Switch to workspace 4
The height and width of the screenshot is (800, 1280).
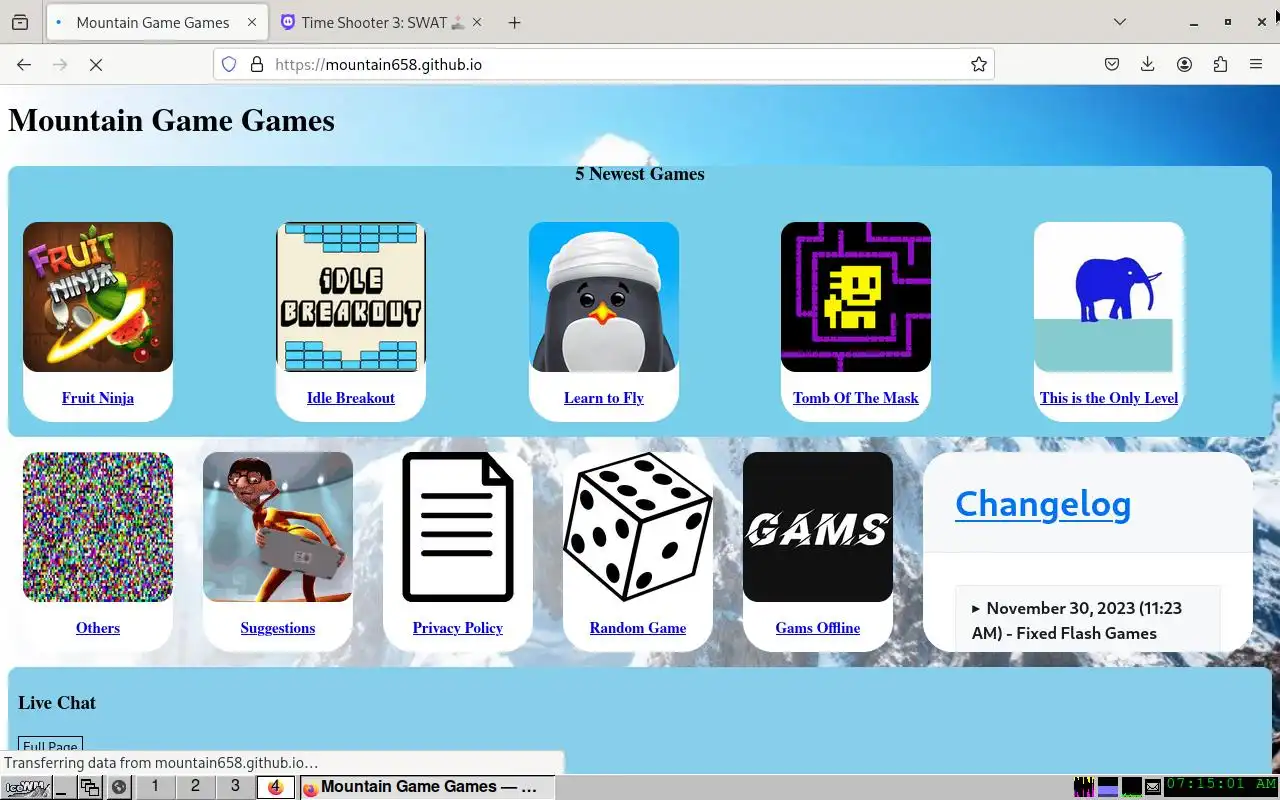275,787
